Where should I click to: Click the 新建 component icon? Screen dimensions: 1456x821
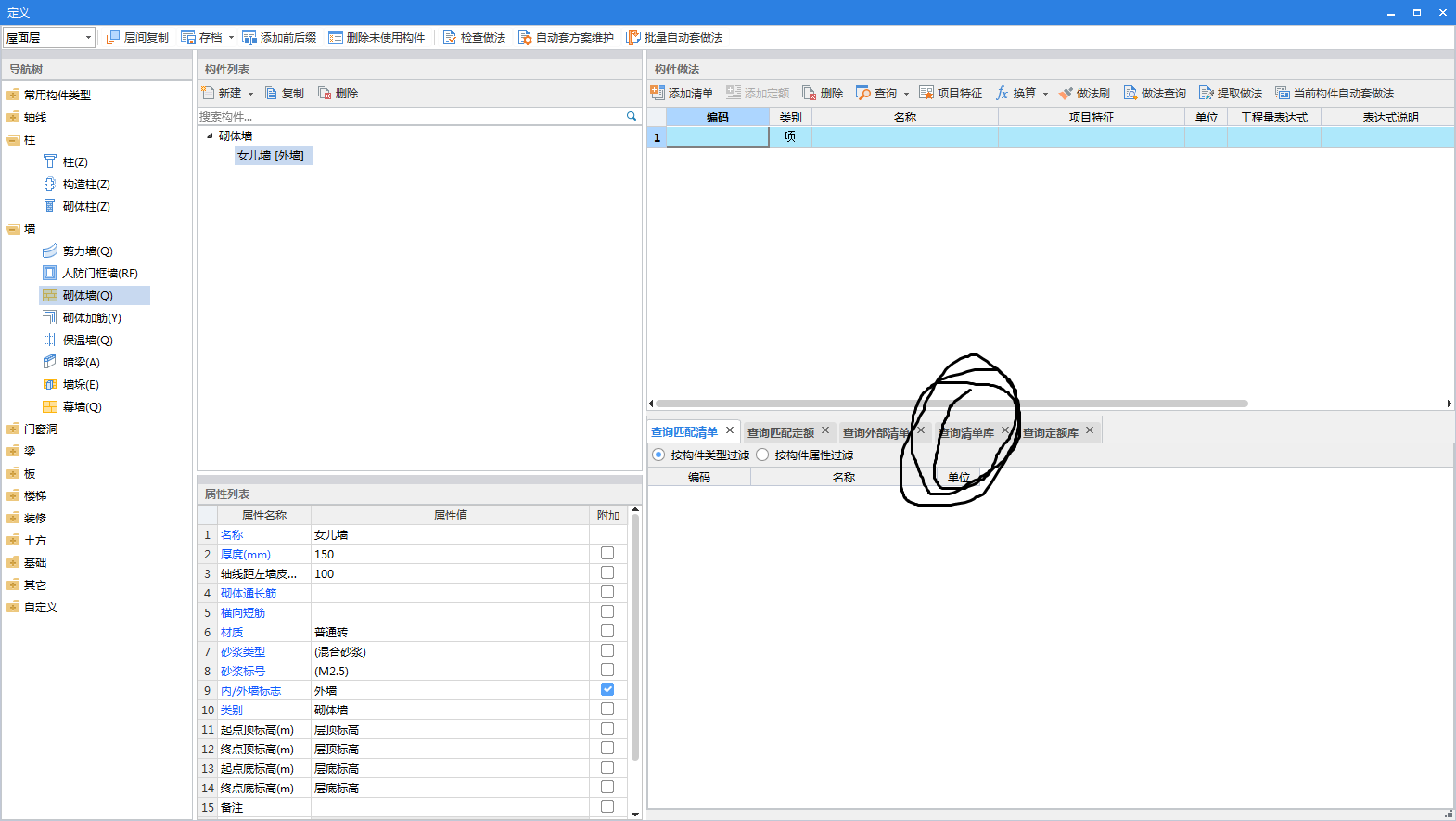click(x=209, y=93)
